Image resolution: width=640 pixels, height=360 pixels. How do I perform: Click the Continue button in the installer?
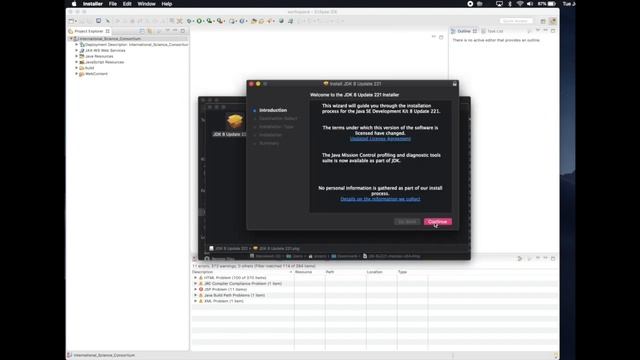[x=438, y=222]
